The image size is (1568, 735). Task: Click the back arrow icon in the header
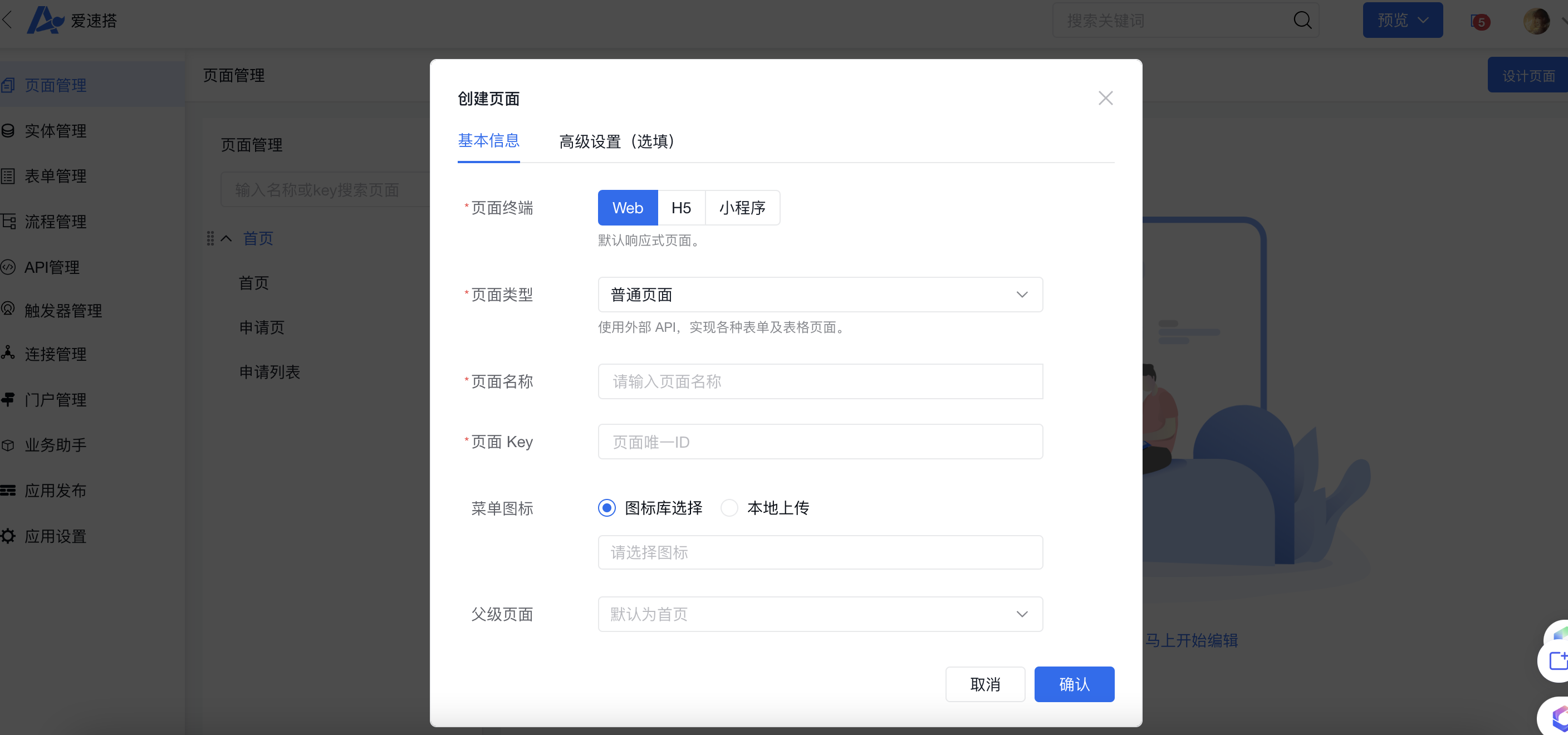[7, 20]
